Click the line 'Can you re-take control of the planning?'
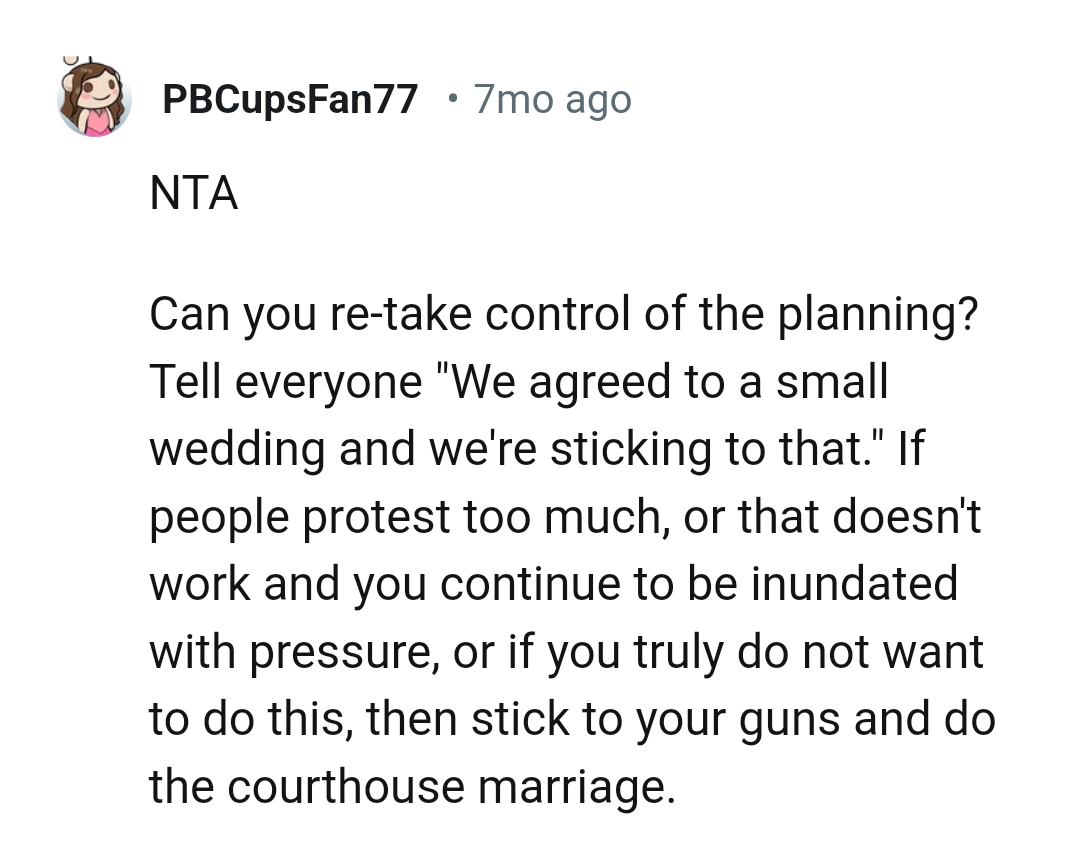The image size is (1080, 858). coord(563,315)
